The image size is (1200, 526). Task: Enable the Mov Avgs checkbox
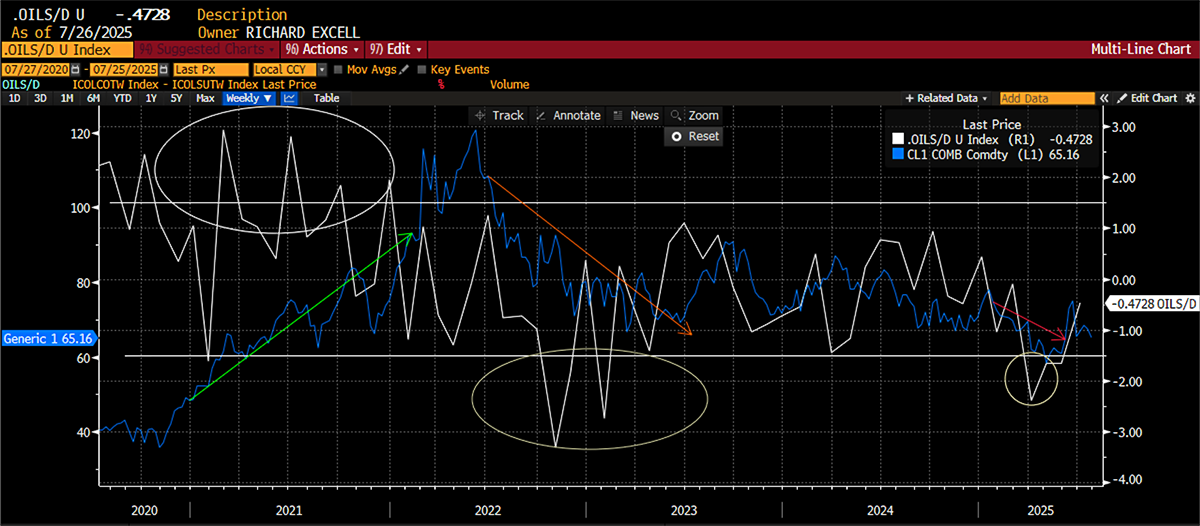[338, 70]
